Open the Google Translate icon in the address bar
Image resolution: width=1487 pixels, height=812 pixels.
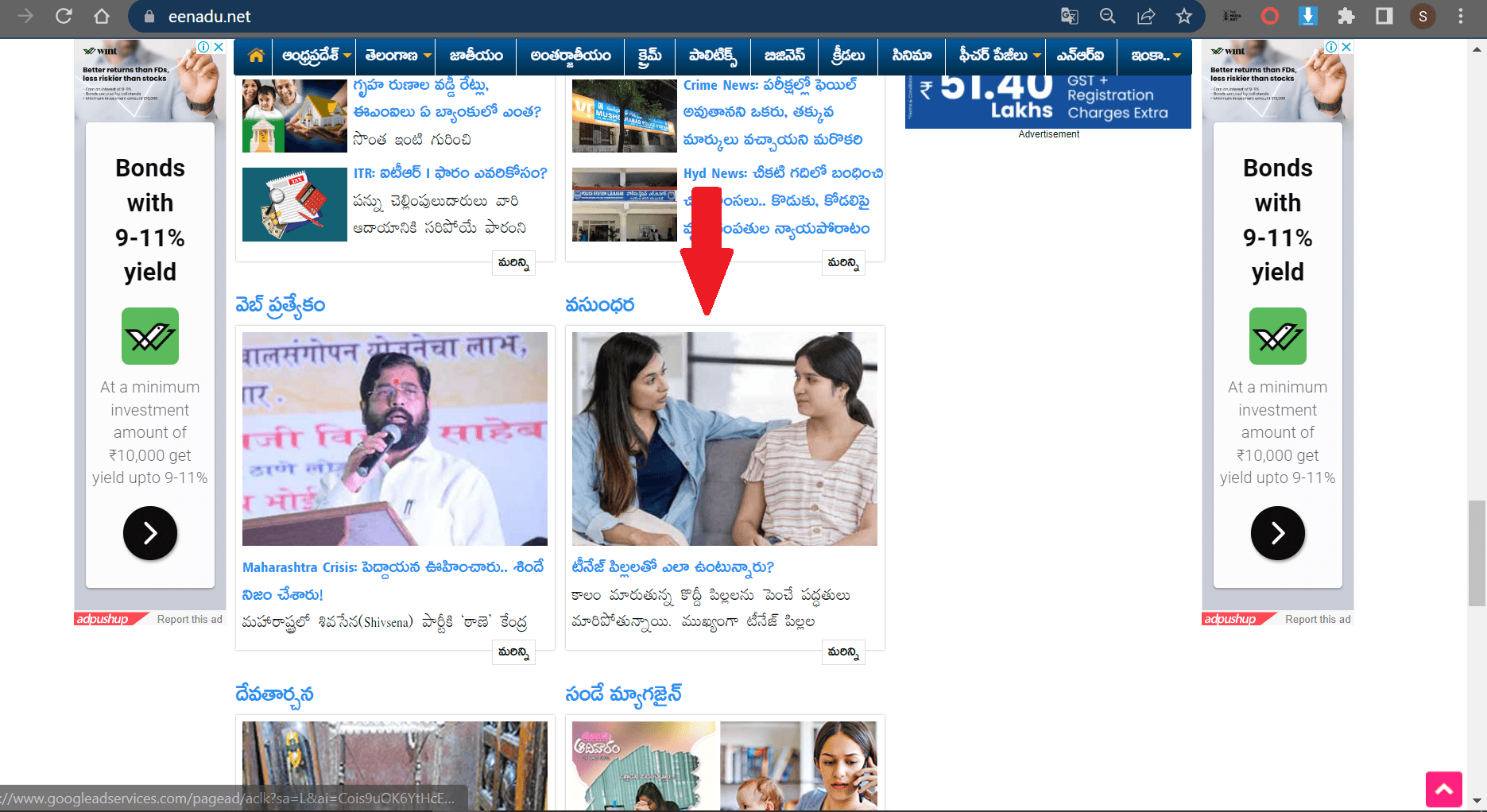coord(1069,16)
